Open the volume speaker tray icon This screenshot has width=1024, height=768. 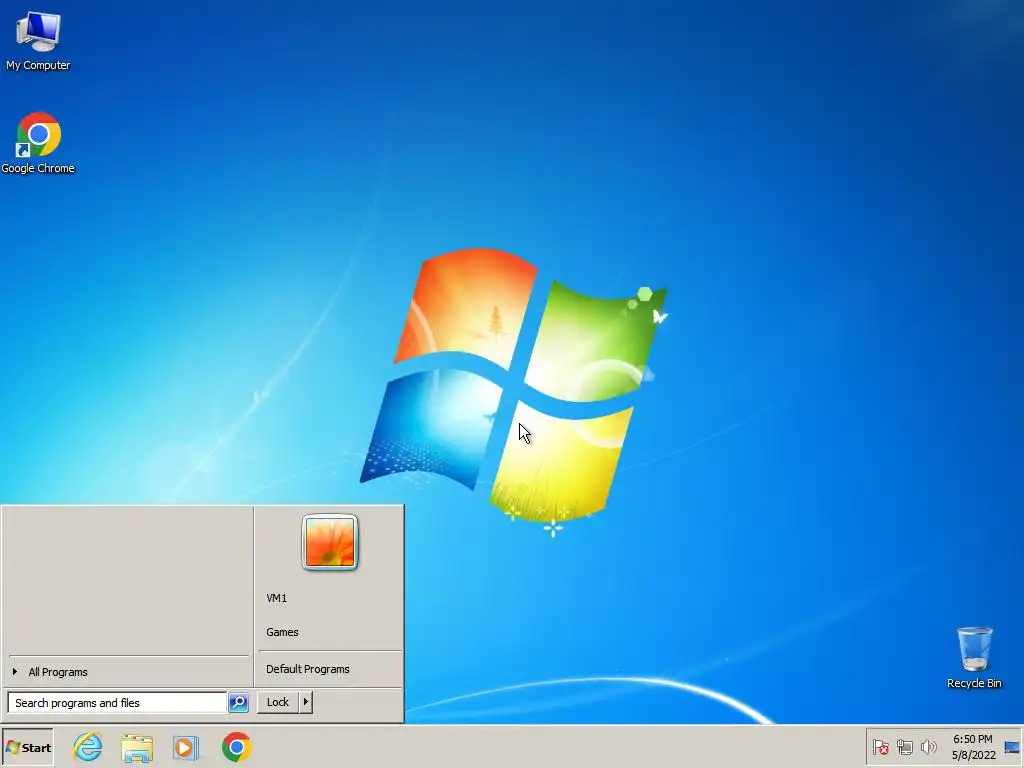point(928,746)
